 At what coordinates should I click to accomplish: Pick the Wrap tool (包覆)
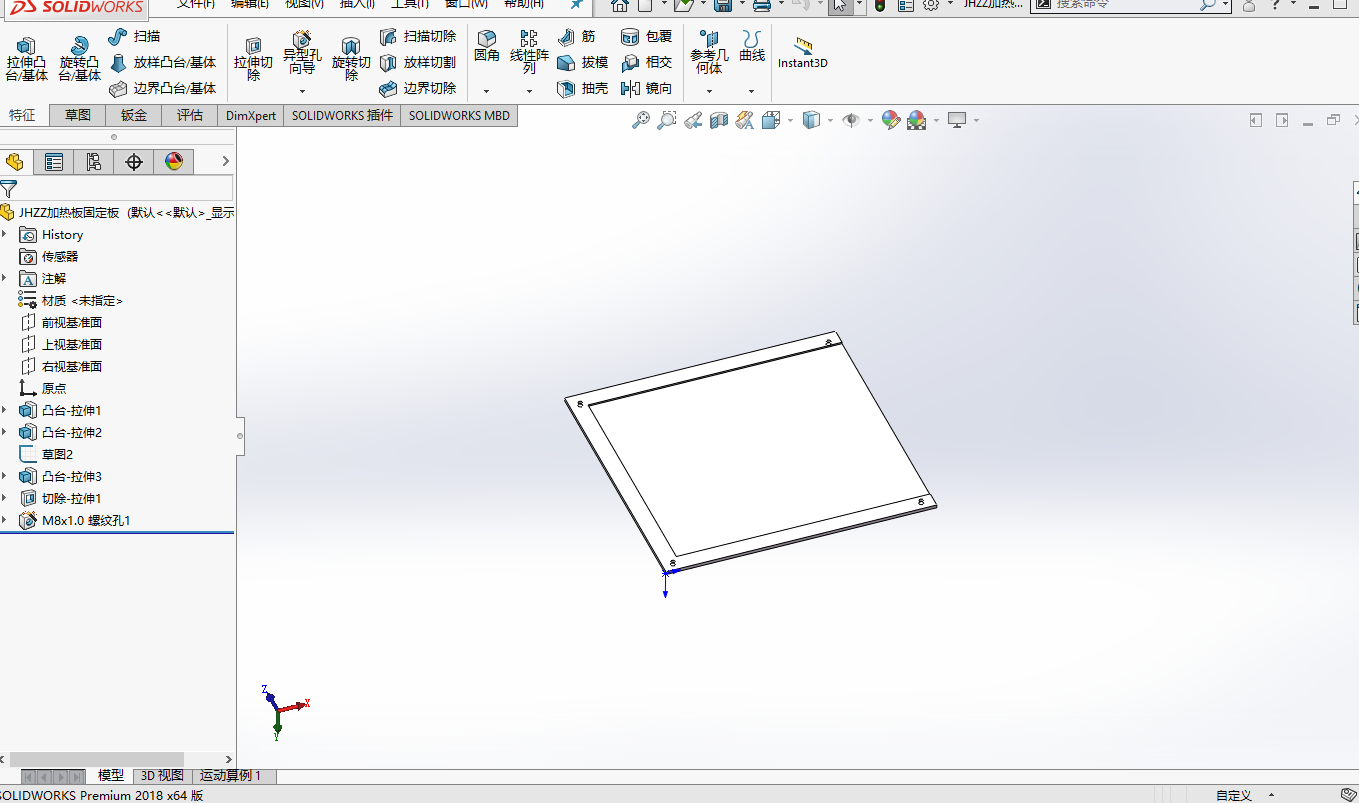646,36
